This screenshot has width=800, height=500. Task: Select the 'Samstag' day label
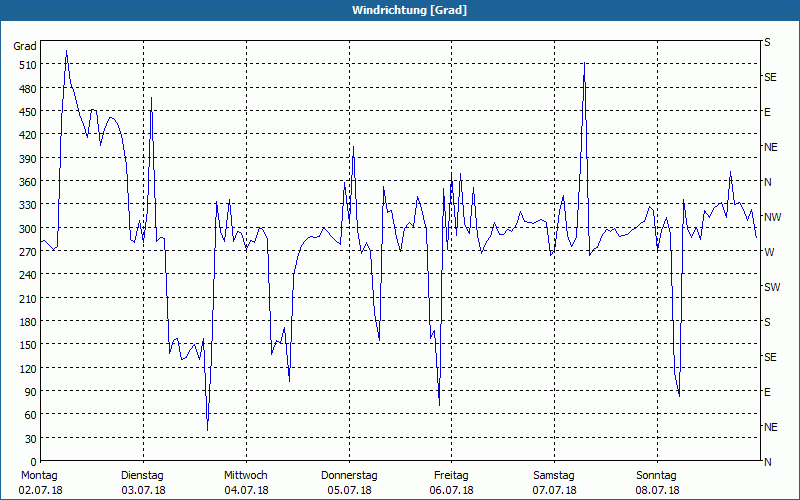tap(554, 476)
